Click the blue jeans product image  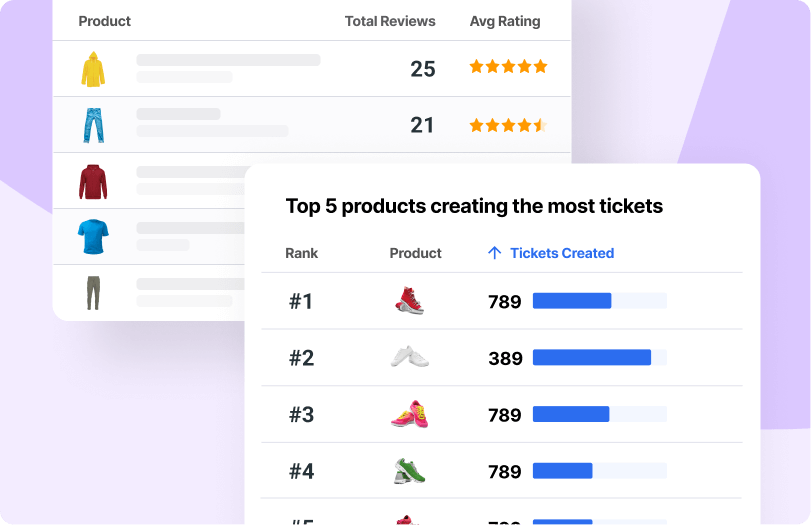tap(94, 125)
